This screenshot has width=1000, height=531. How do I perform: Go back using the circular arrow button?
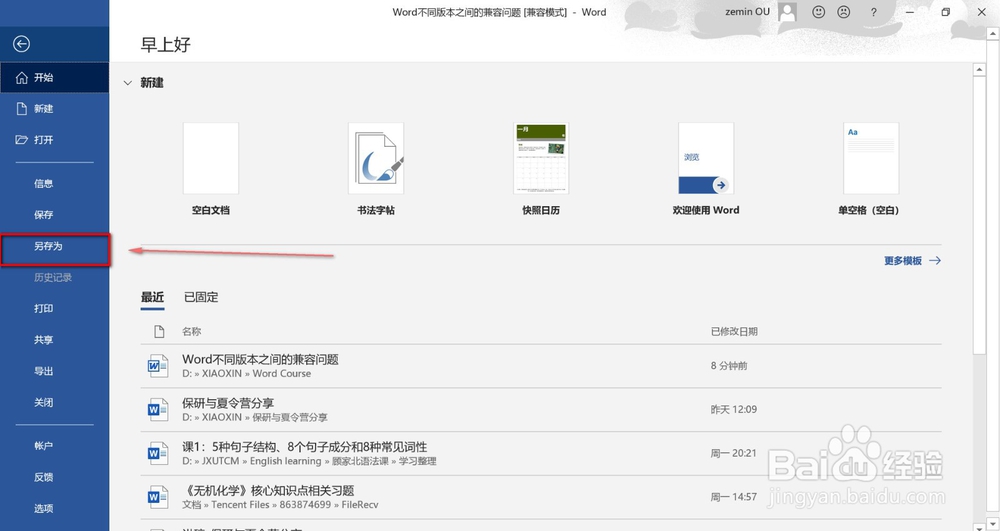21,43
